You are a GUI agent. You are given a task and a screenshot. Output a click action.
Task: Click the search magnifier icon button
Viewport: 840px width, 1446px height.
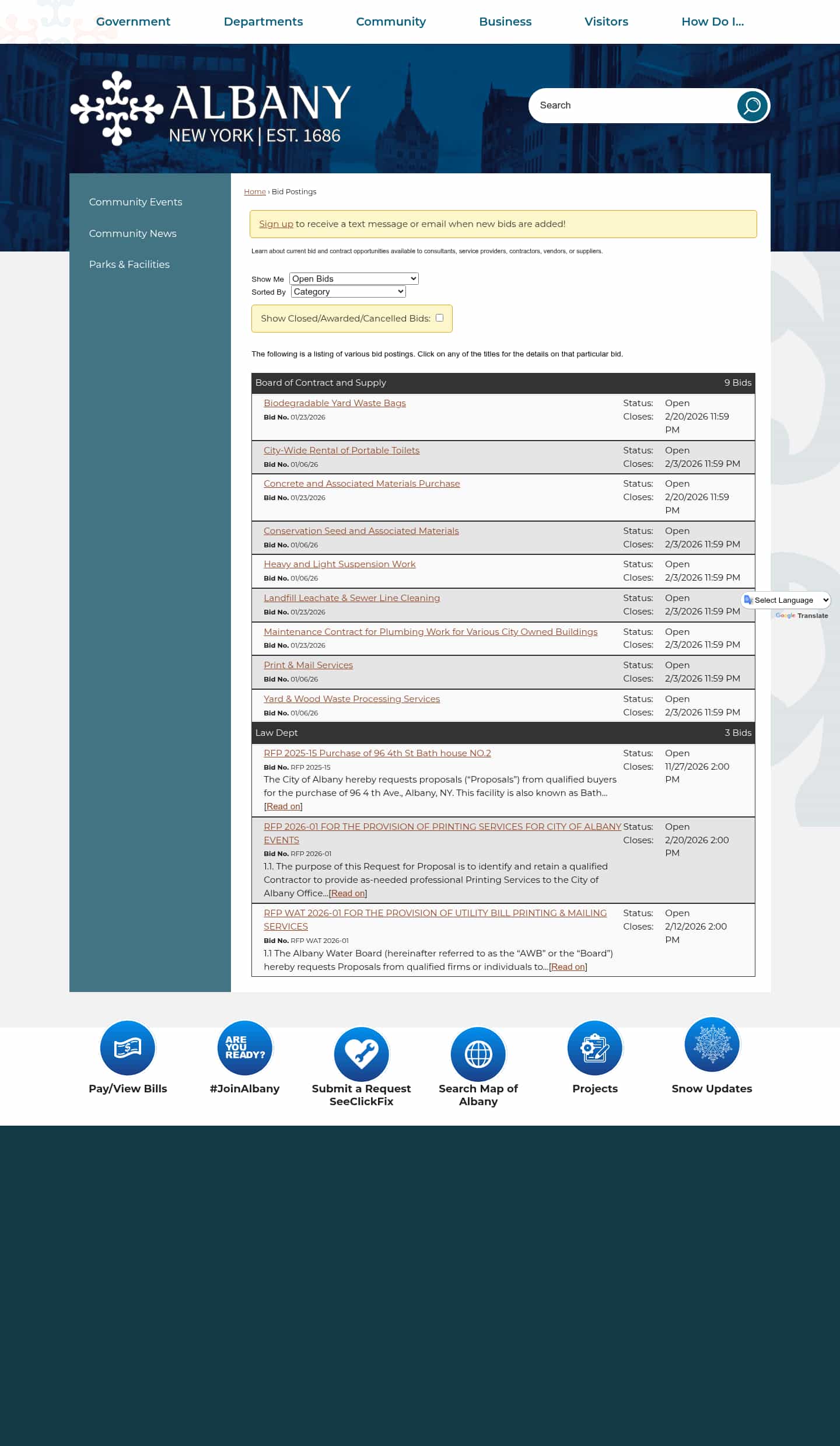pyautogui.click(x=752, y=106)
